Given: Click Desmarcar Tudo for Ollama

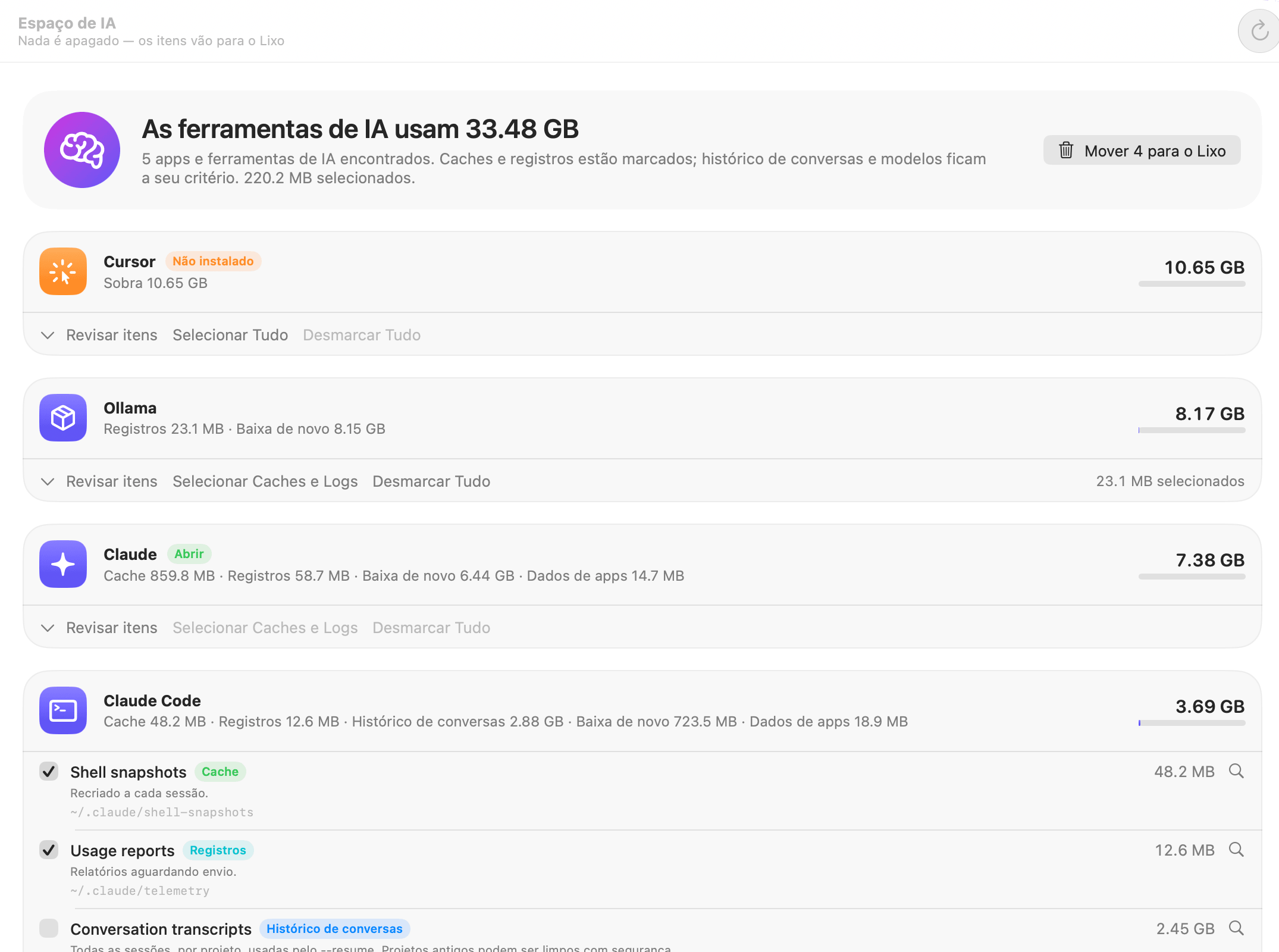Looking at the screenshot, I should coord(431,481).
